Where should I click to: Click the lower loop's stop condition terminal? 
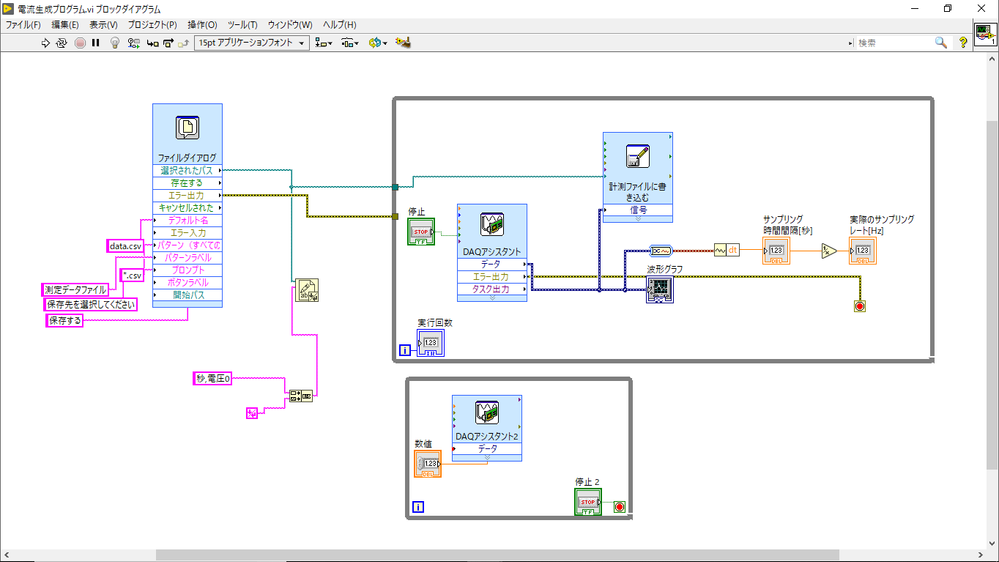619,507
